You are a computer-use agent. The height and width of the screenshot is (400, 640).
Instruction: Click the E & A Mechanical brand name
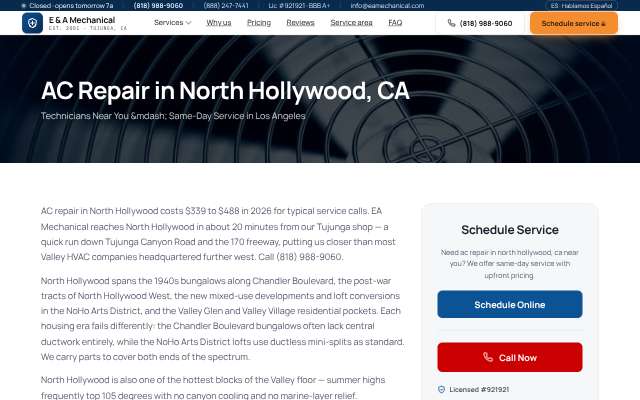[x=82, y=20]
